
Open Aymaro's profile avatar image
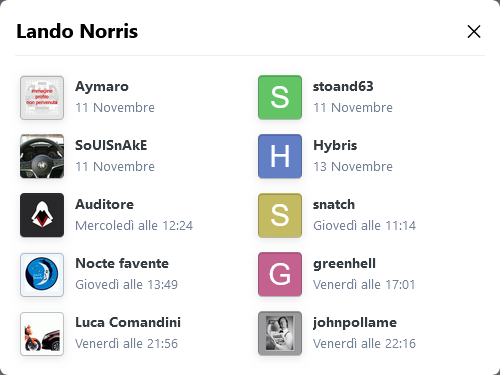click(42, 98)
